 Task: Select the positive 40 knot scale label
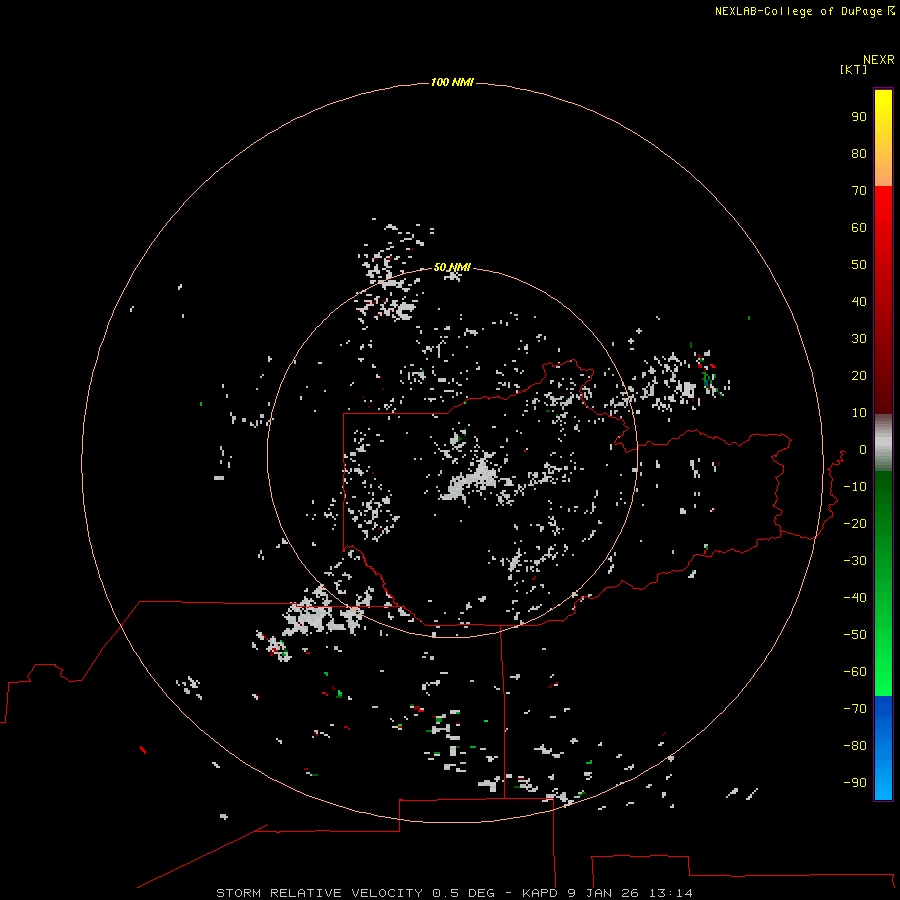pyautogui.click(x=859, y=302)
